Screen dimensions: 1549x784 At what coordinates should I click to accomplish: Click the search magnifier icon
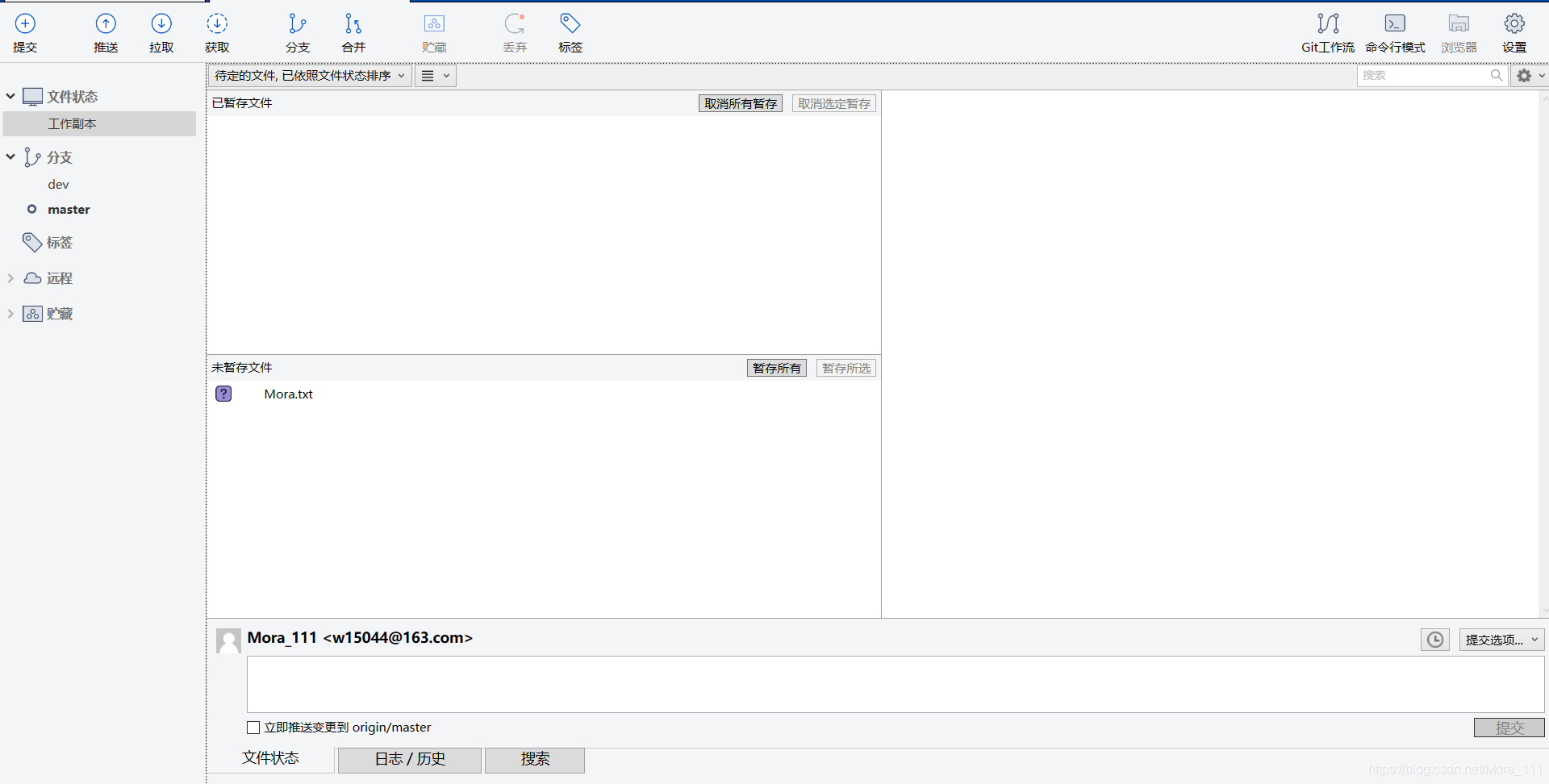[x=1497, y=75]
